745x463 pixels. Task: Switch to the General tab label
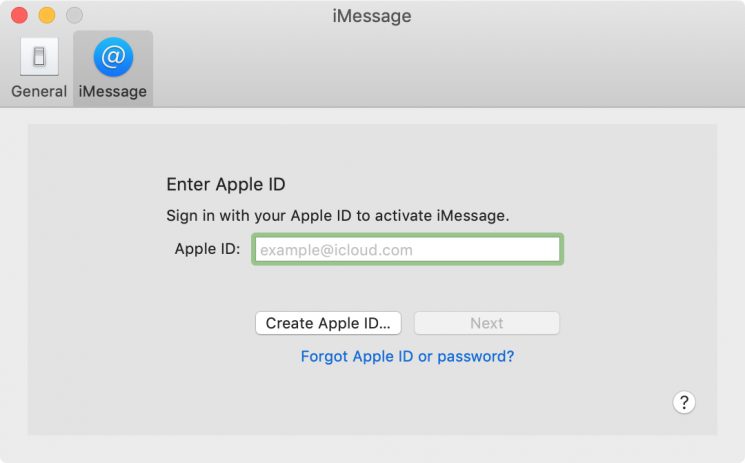(x=39, y=91)
